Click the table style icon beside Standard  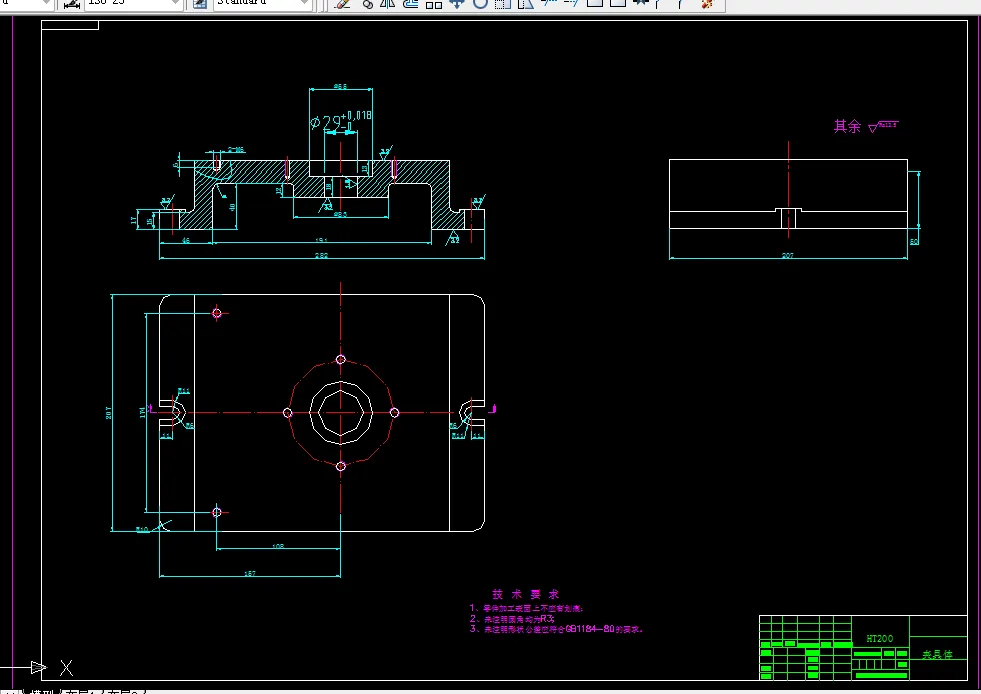tap(200, 4)
